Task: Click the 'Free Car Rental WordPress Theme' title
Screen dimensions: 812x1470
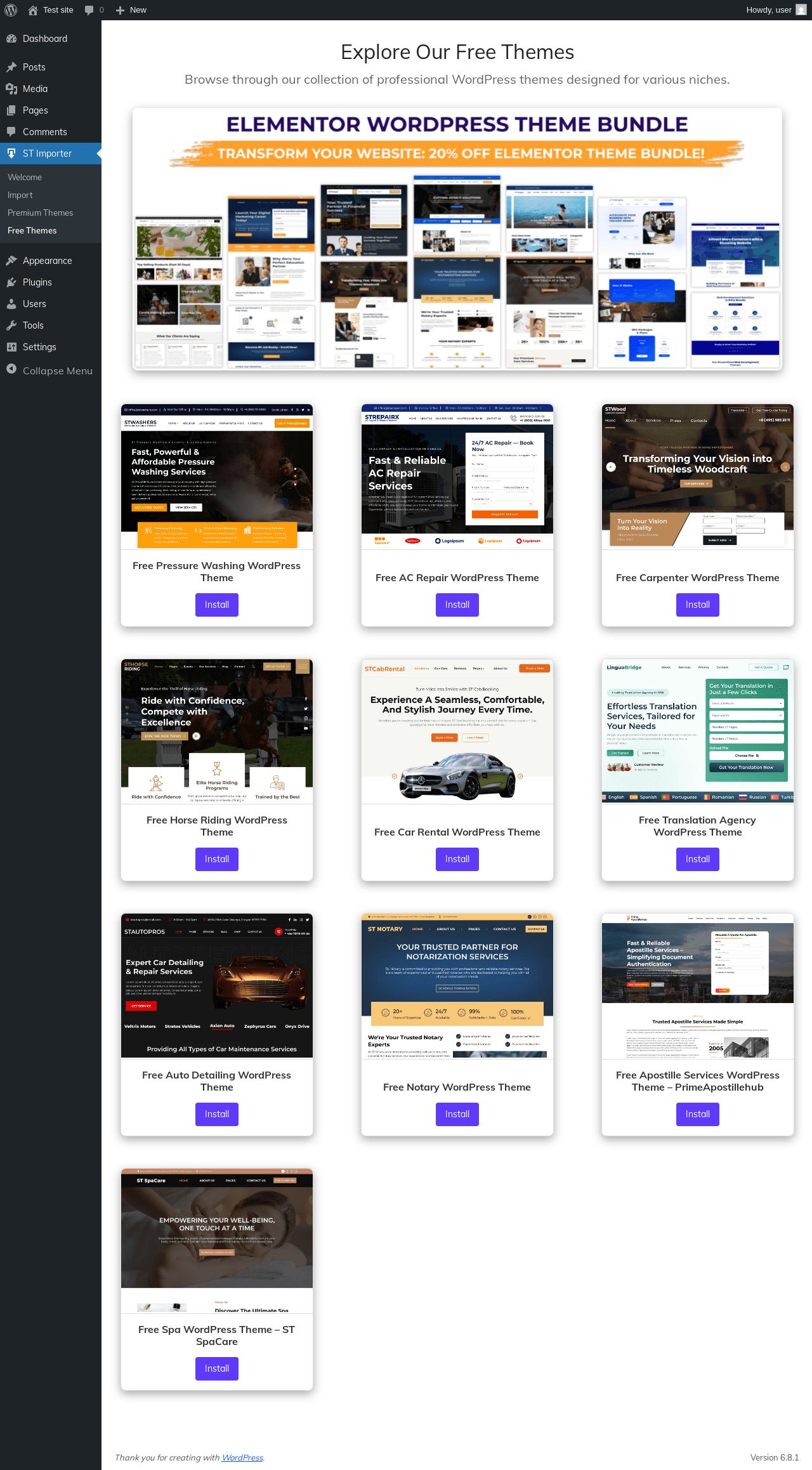Action: click(457, 832)
